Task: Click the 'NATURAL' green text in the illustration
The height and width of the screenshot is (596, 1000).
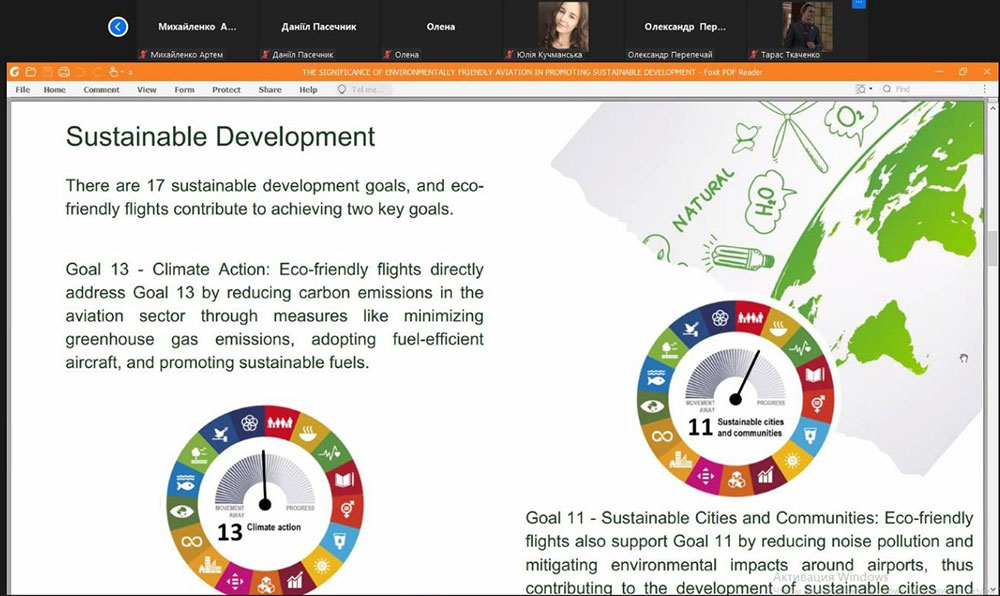Action: pos(703,200)
